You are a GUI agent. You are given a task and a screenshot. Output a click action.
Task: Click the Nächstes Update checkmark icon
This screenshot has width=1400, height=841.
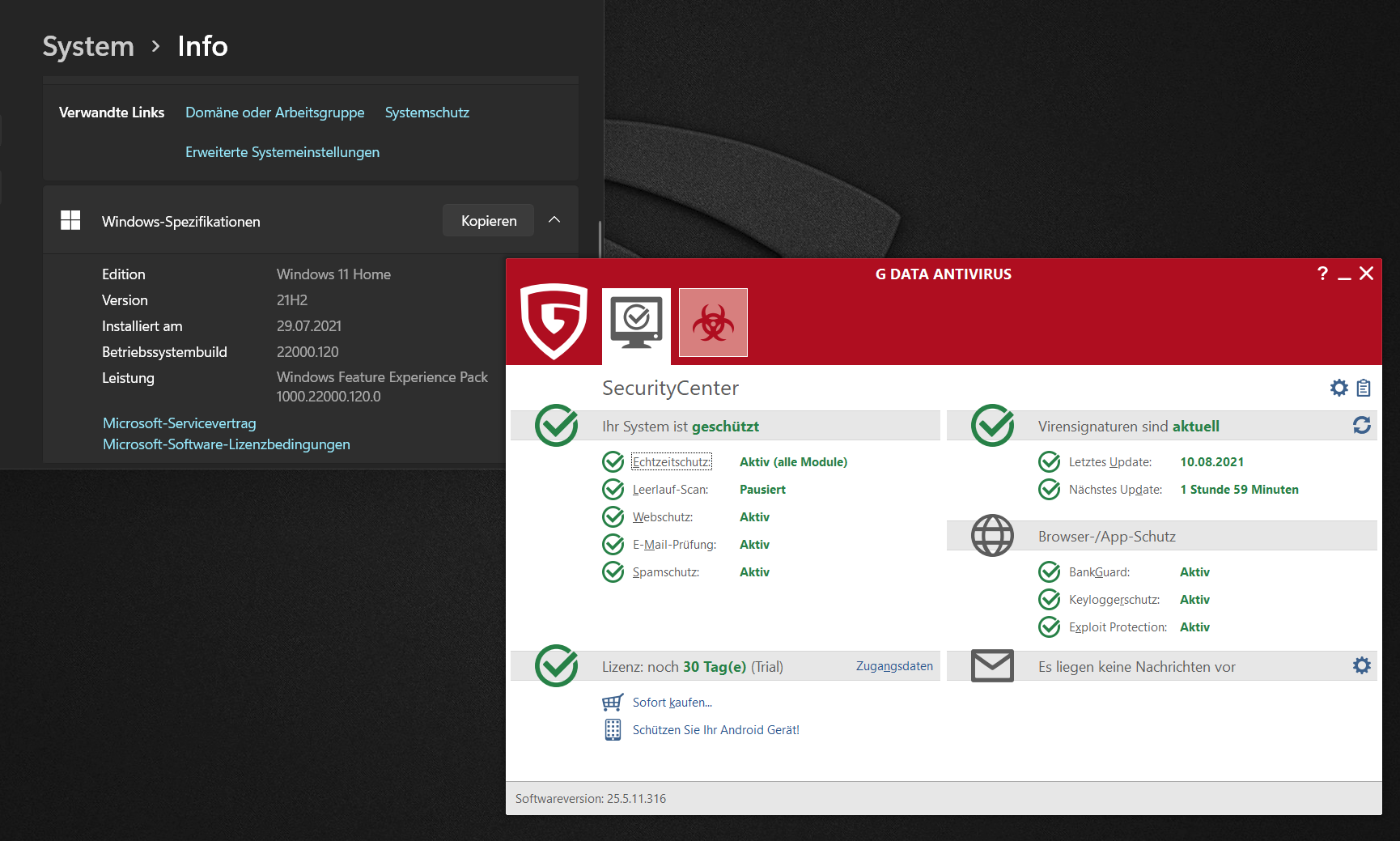click(x=1050, y=489)
